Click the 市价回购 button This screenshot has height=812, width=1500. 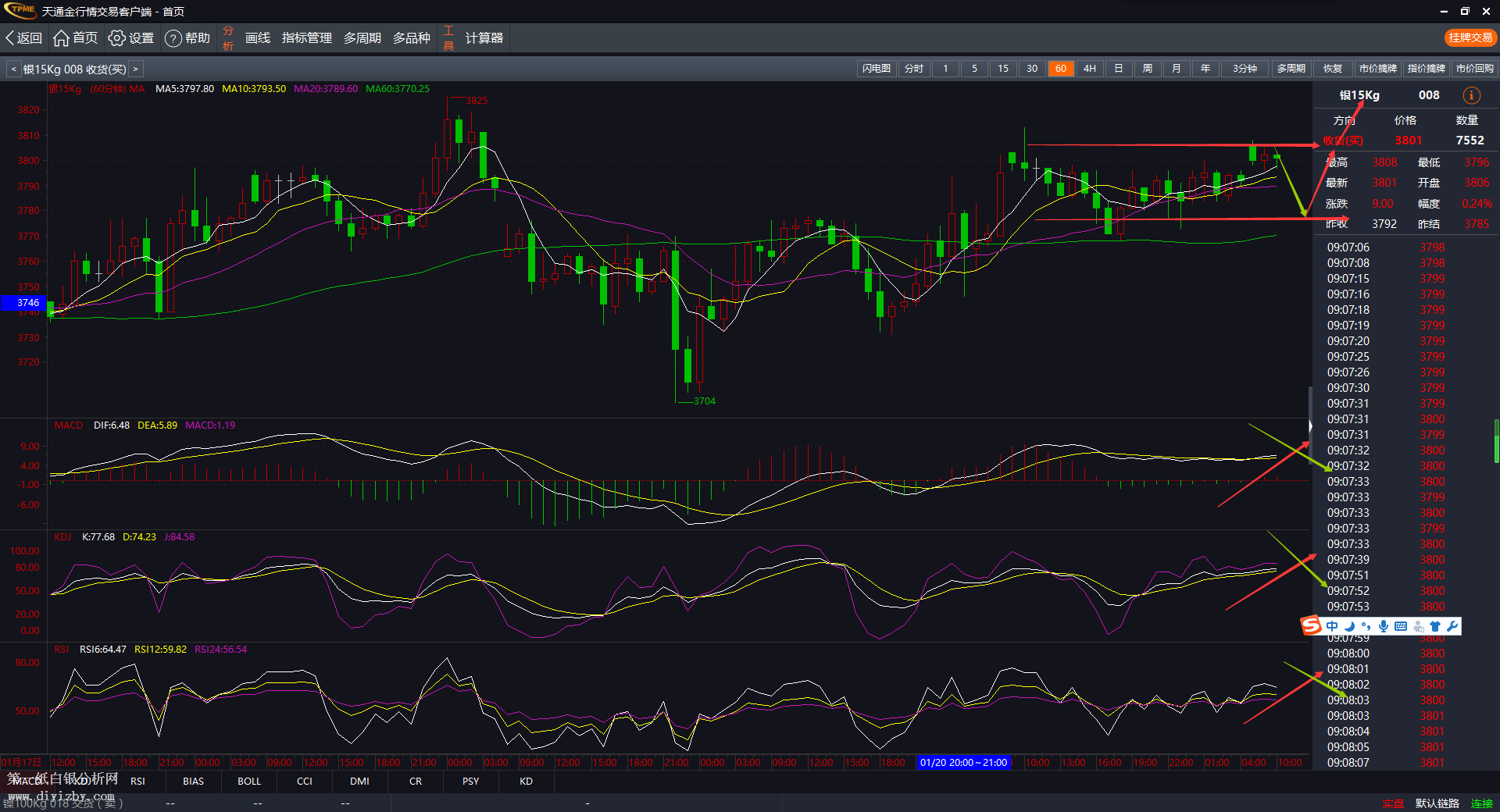1474,69
